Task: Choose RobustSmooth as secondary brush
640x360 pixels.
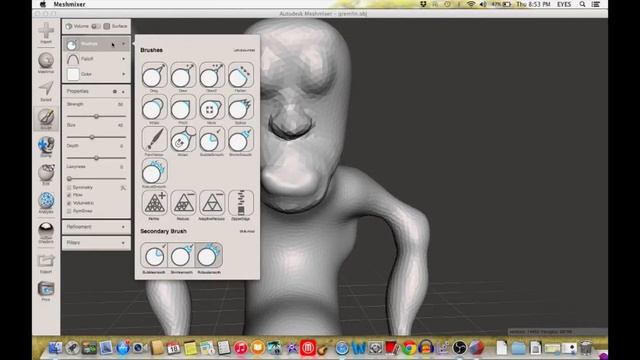Action: tap(209, 255)
